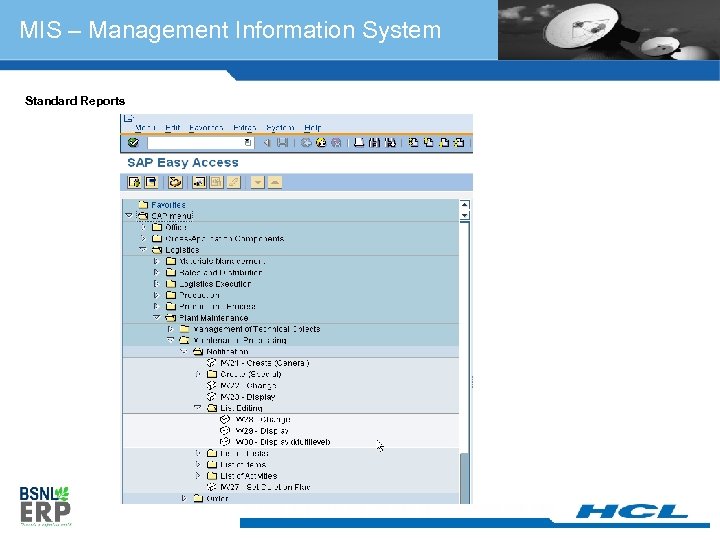This screenshot has height=540, width=720.
Task: Click the Move Favorites Up arrow icon
Action: point(275,182)
